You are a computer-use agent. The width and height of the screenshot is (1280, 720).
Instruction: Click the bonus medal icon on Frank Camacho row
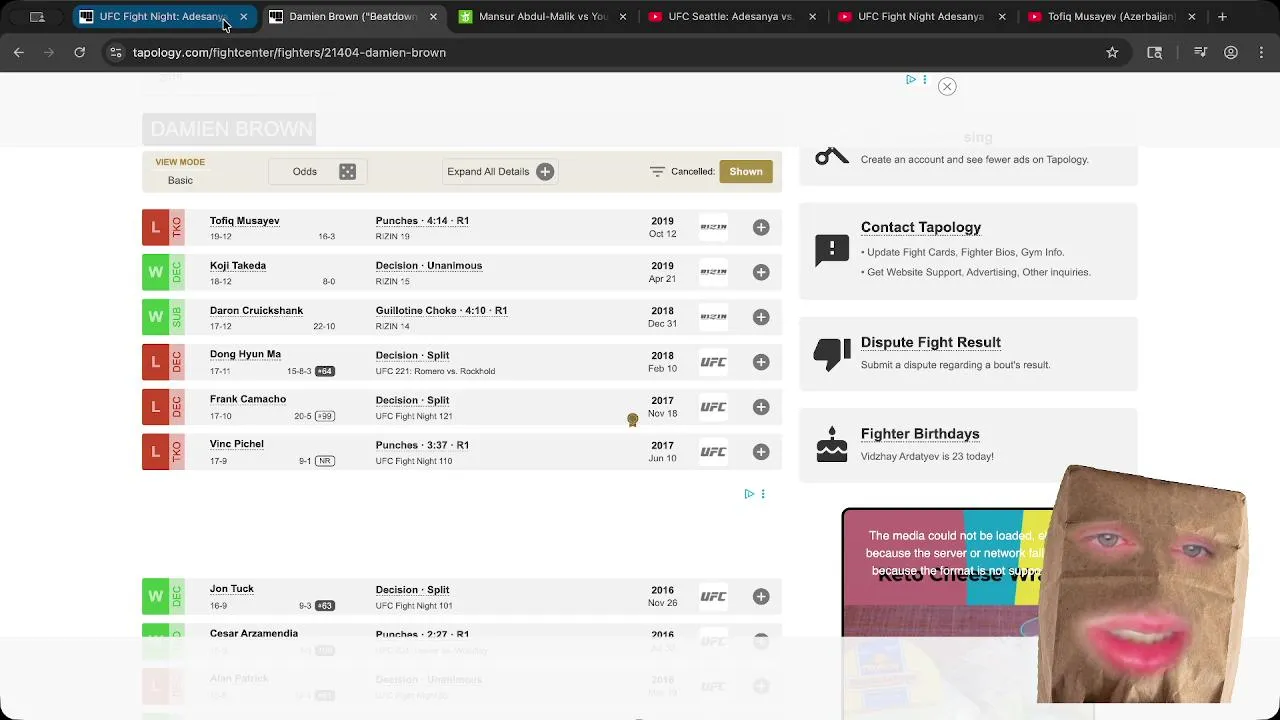pyautogui.click(x=632, y=420)
